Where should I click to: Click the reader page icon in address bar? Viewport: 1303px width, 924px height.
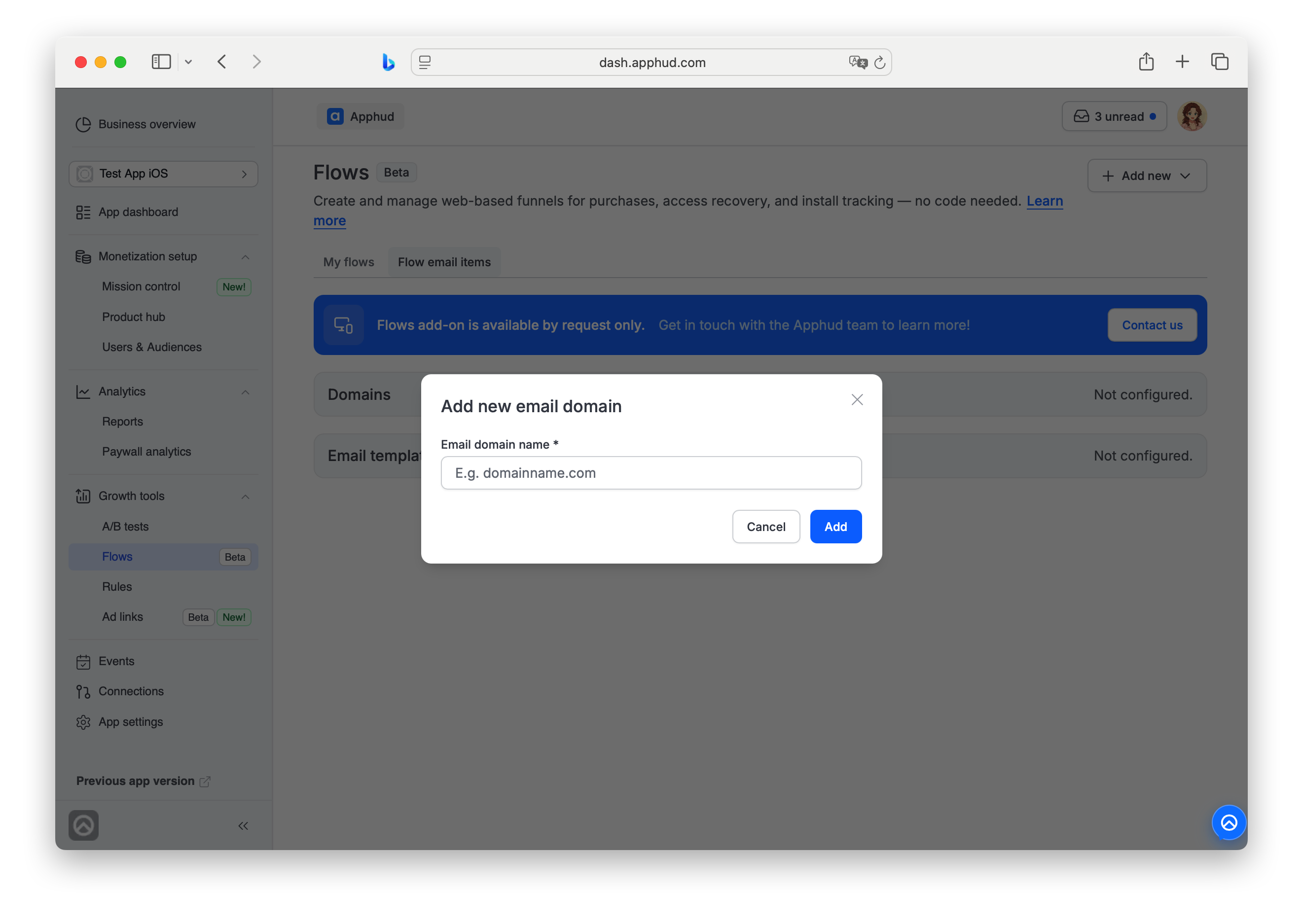tap(425, 62)
